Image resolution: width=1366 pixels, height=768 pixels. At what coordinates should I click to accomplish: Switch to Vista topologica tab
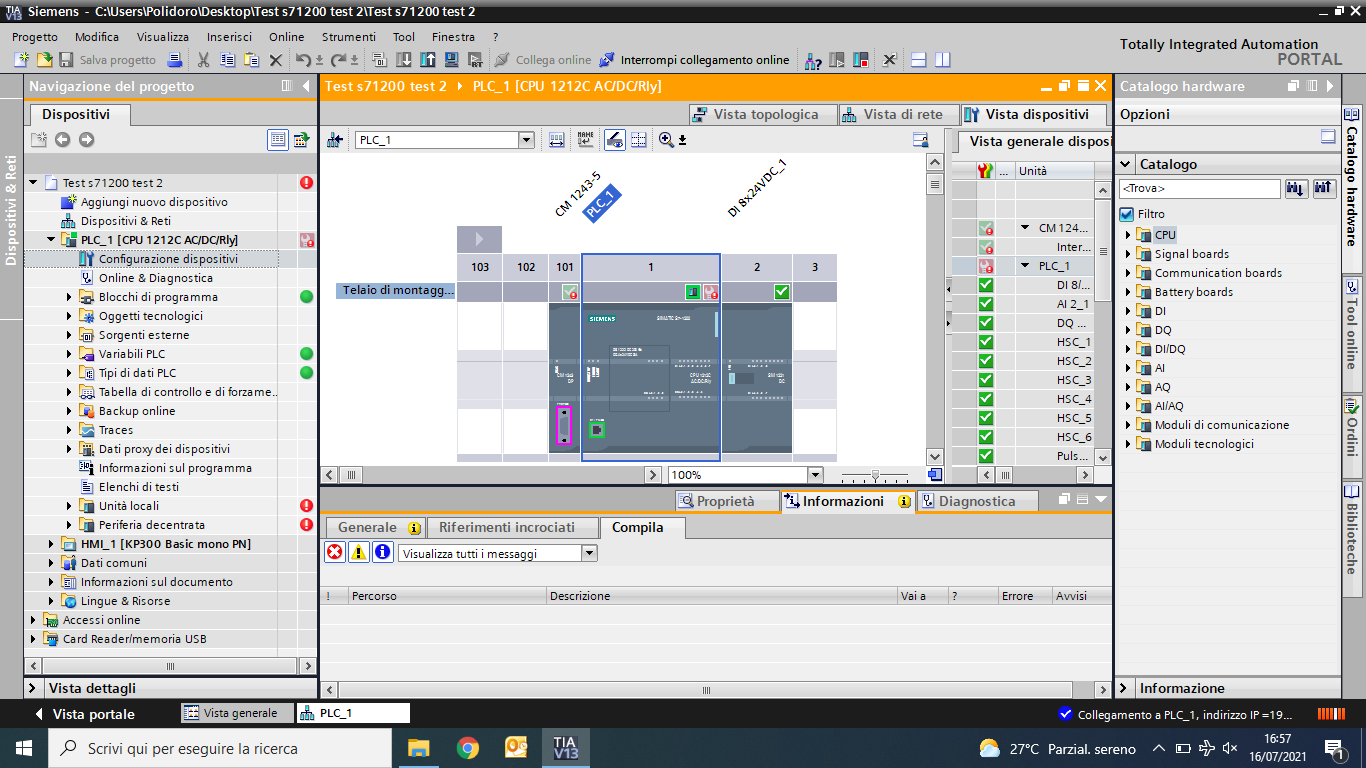pos(762,114)
